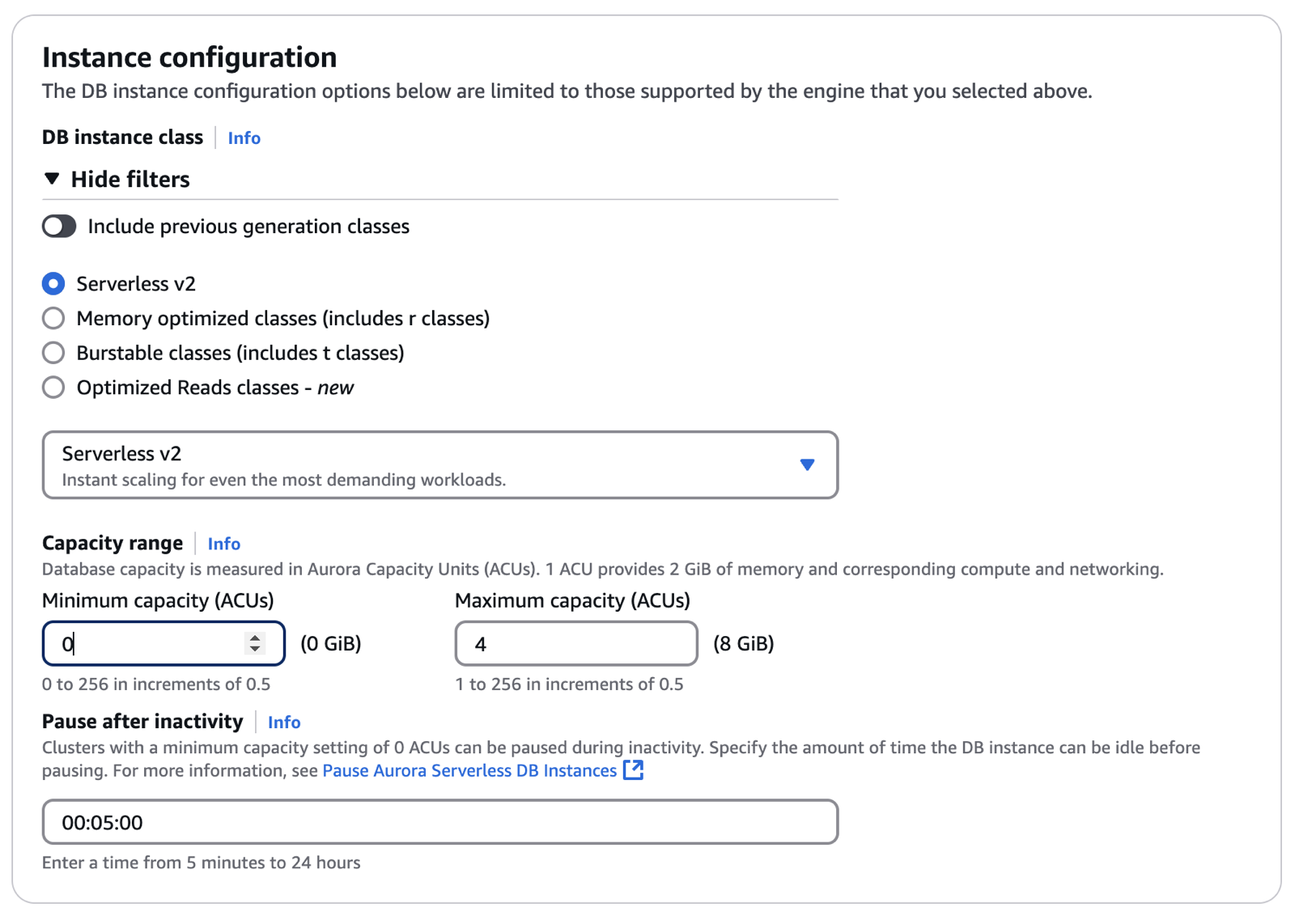Open Info link next to Pause after inactivity
Screen dimensions: 1295x924
coord(284,723)
